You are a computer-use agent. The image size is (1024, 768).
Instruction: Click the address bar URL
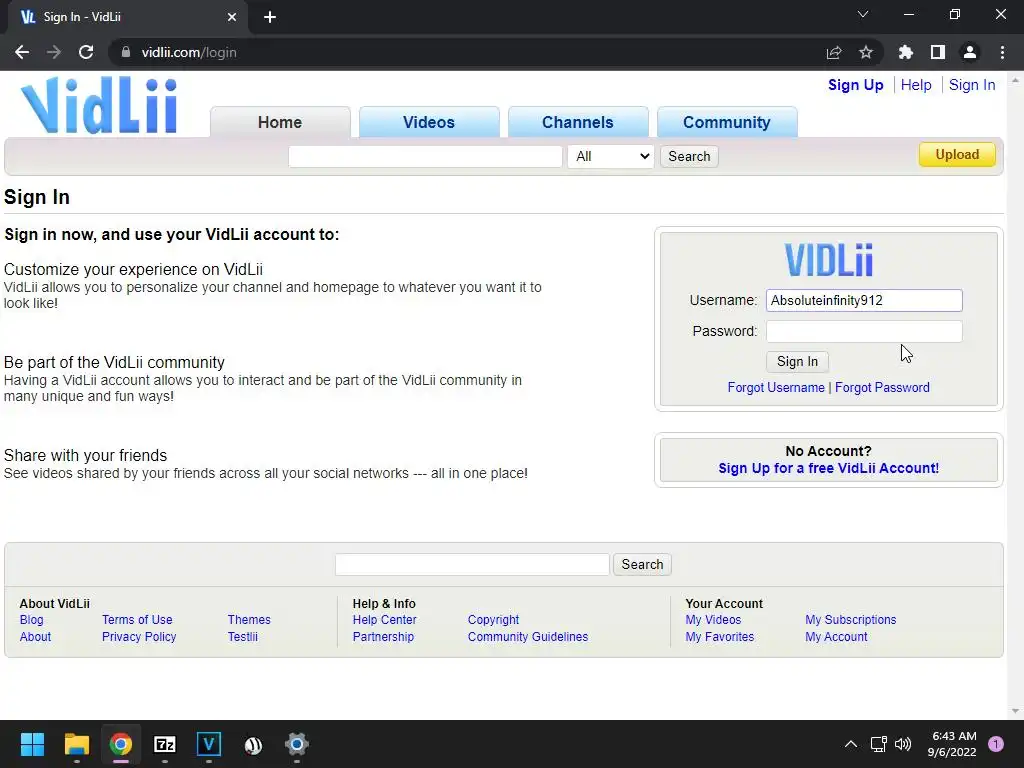189,52
